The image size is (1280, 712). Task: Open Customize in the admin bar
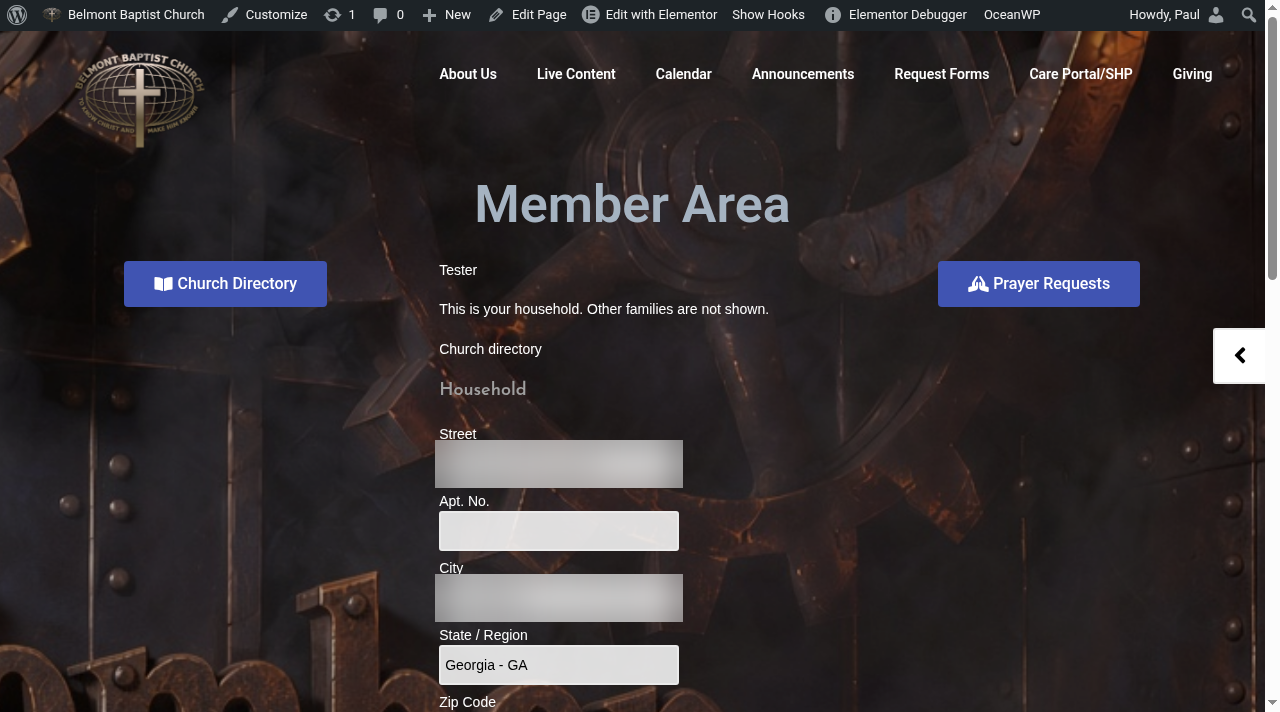(264, 15)
